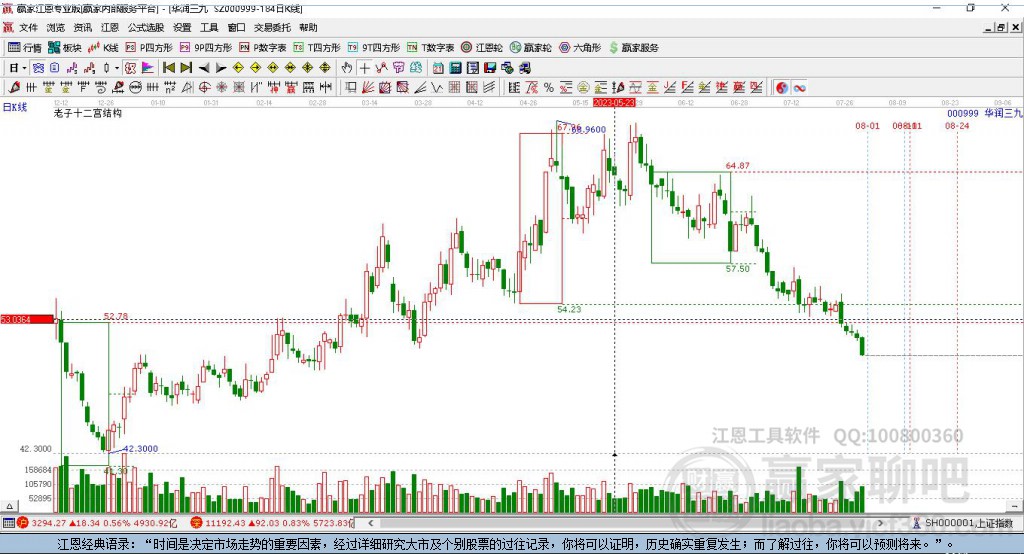Open the P数字表 number table
The width and height of the screenshot is (1024, 554).
pyautogui.click(x=263, y=48)
